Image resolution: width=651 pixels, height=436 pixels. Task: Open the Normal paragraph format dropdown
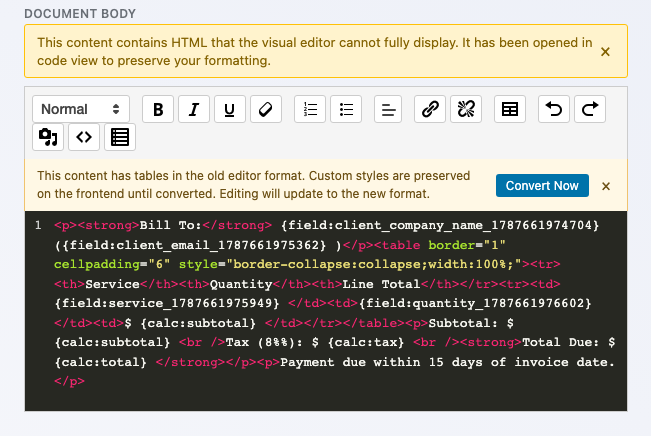[81, 109]
